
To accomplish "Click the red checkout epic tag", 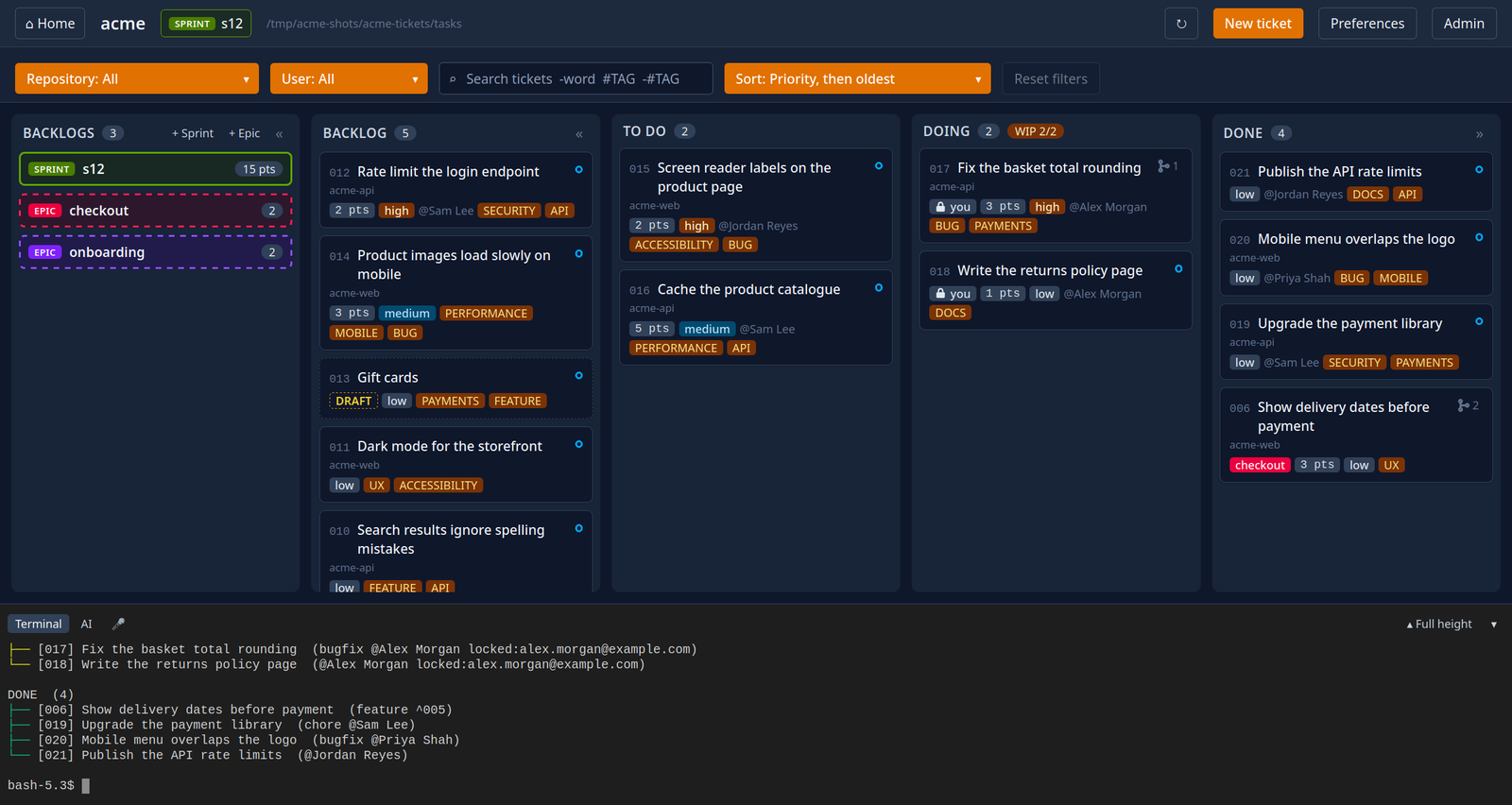I will click(1260, 465).
